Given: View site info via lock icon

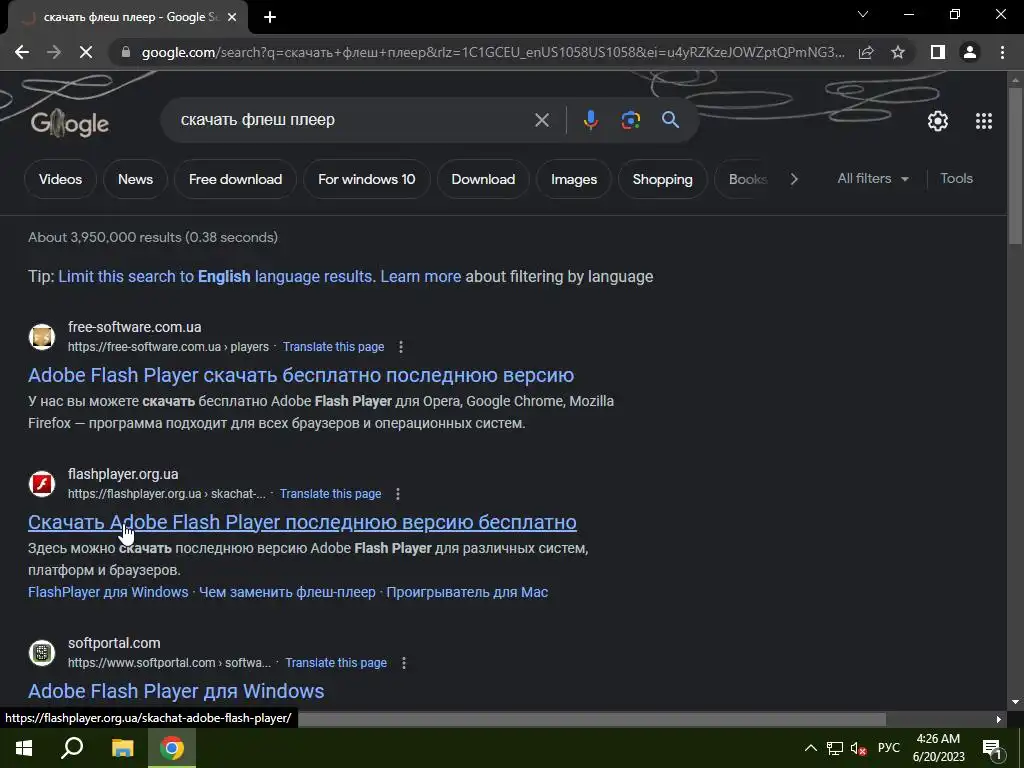Looking at the screenshot, I should (x=125, y=52).
